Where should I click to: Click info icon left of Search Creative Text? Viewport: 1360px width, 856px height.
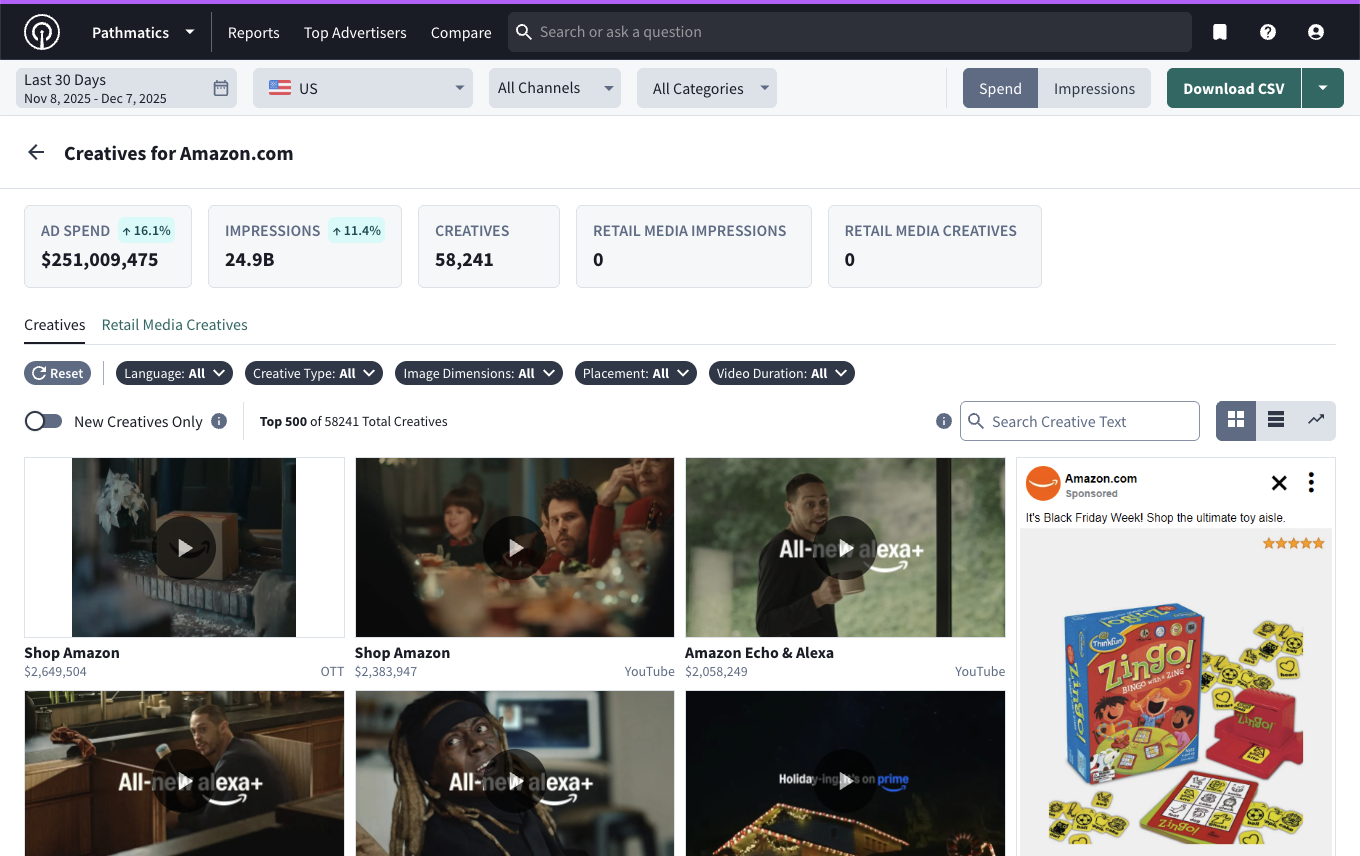pos(943,421)
